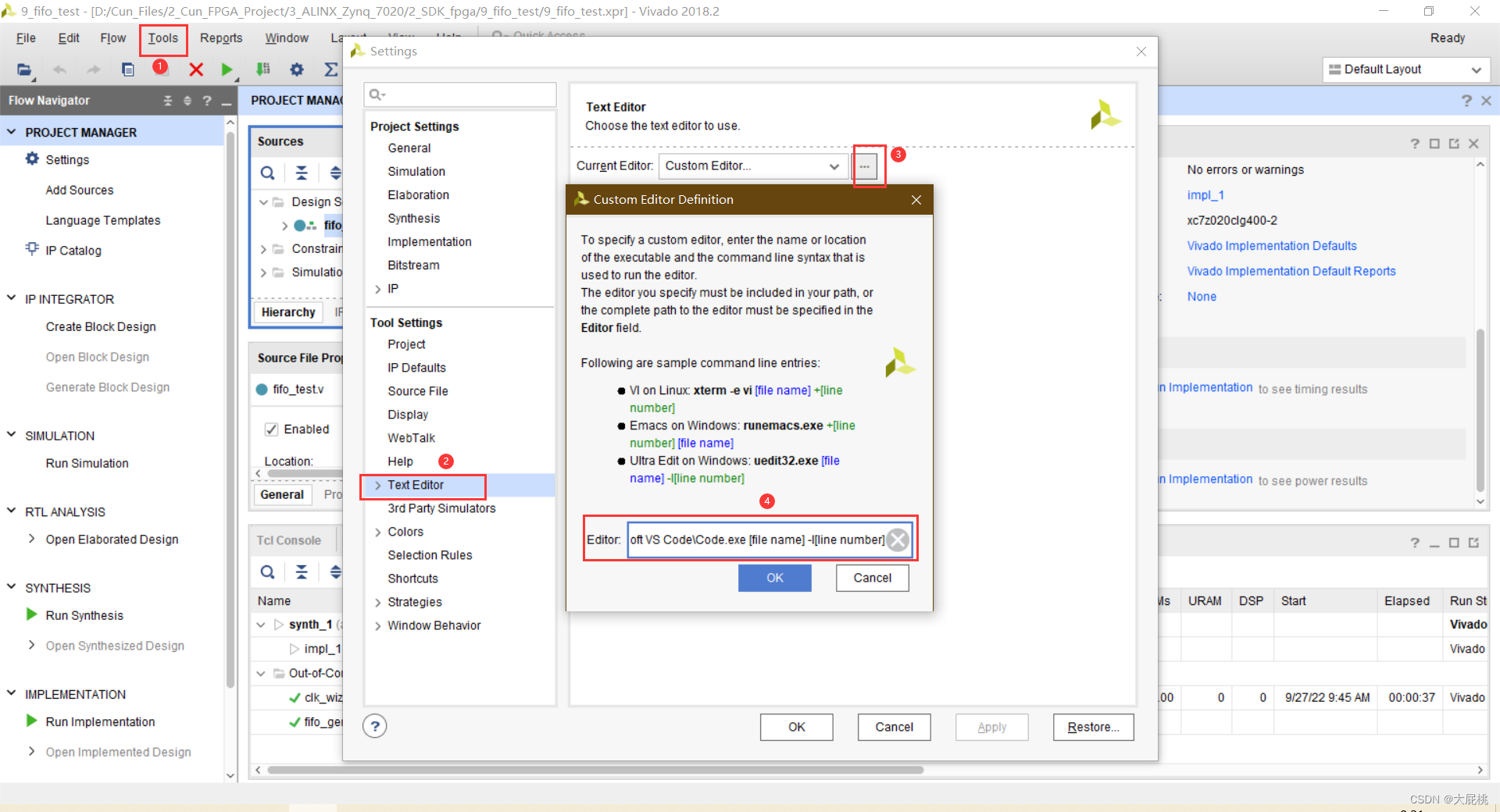Click the Run Synthesis green arrow icon
This screenshot has height=812, width=1500.
[32, 614]
